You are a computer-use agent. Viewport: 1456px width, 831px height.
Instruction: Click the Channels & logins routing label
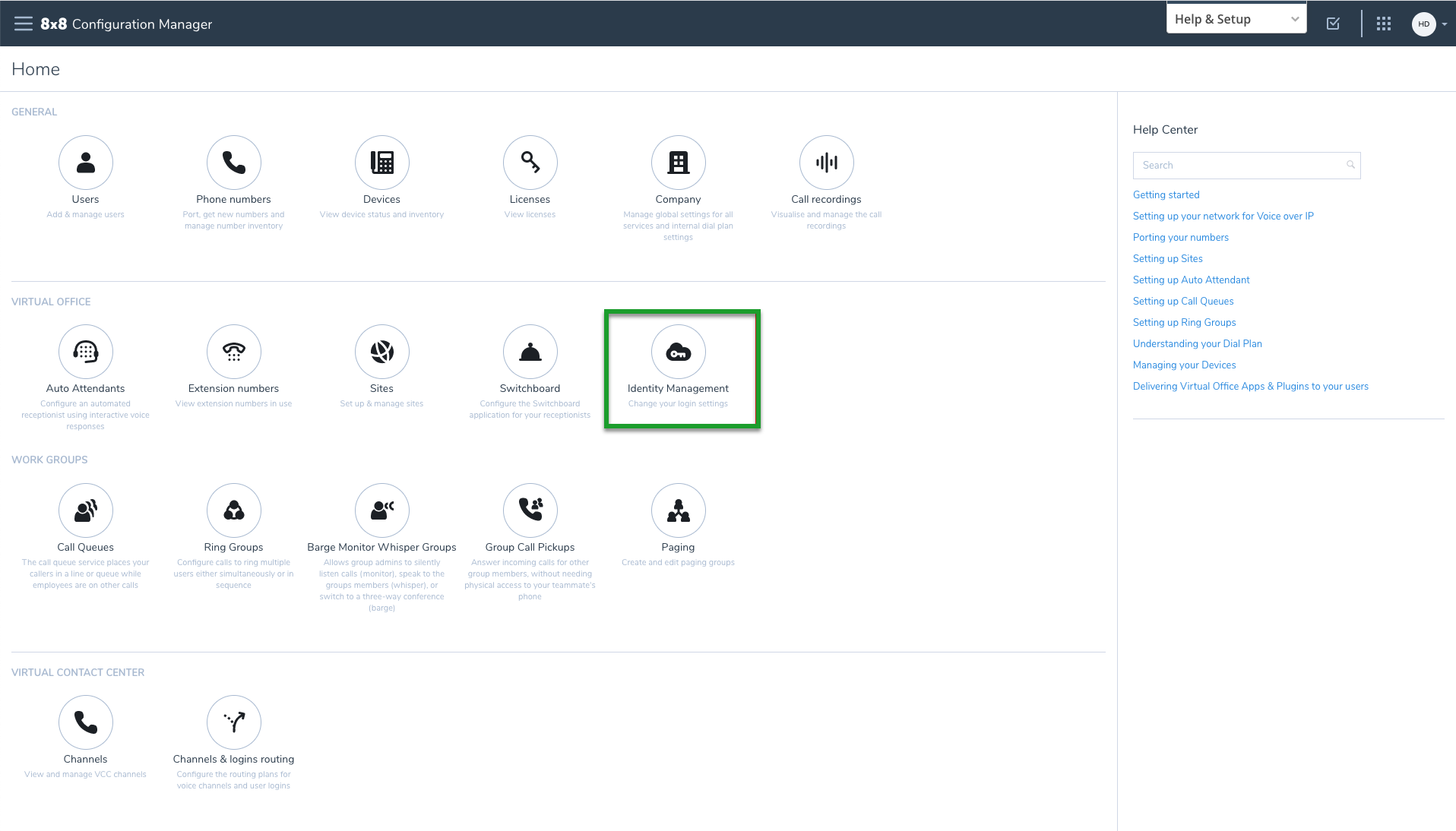coord(233,760)
